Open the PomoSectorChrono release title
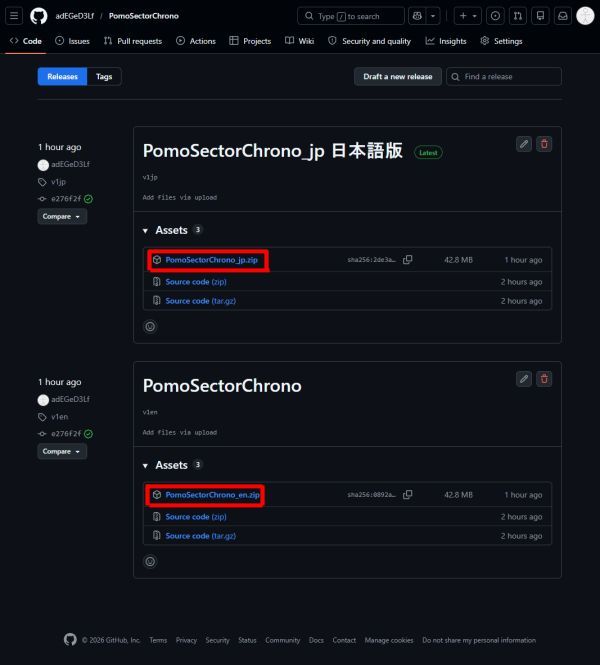The width and height of the screenshot is (600, 665). 222,386
